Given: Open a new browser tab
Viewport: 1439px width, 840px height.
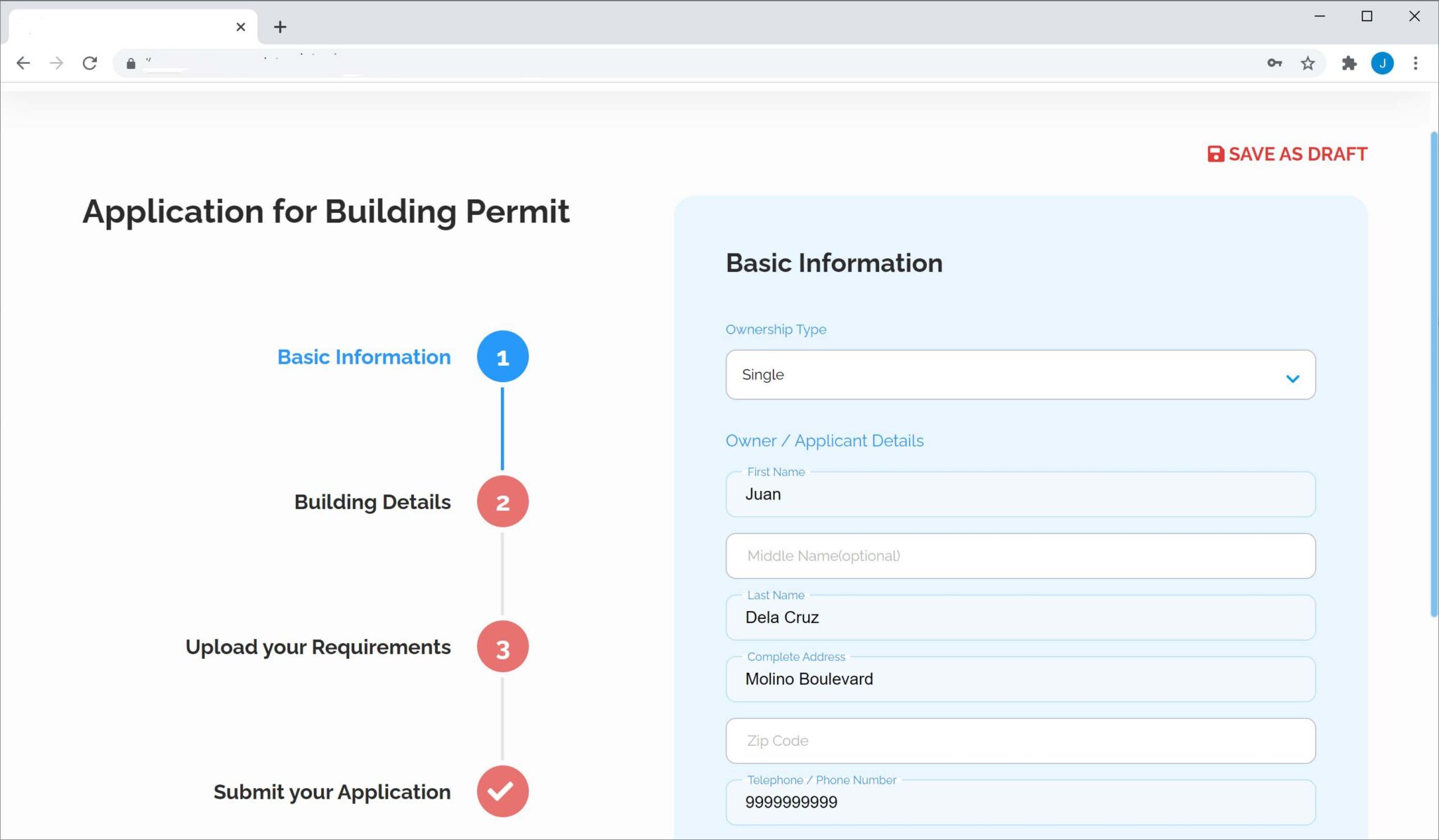Looking at the screenshot, I should [280, 27].
